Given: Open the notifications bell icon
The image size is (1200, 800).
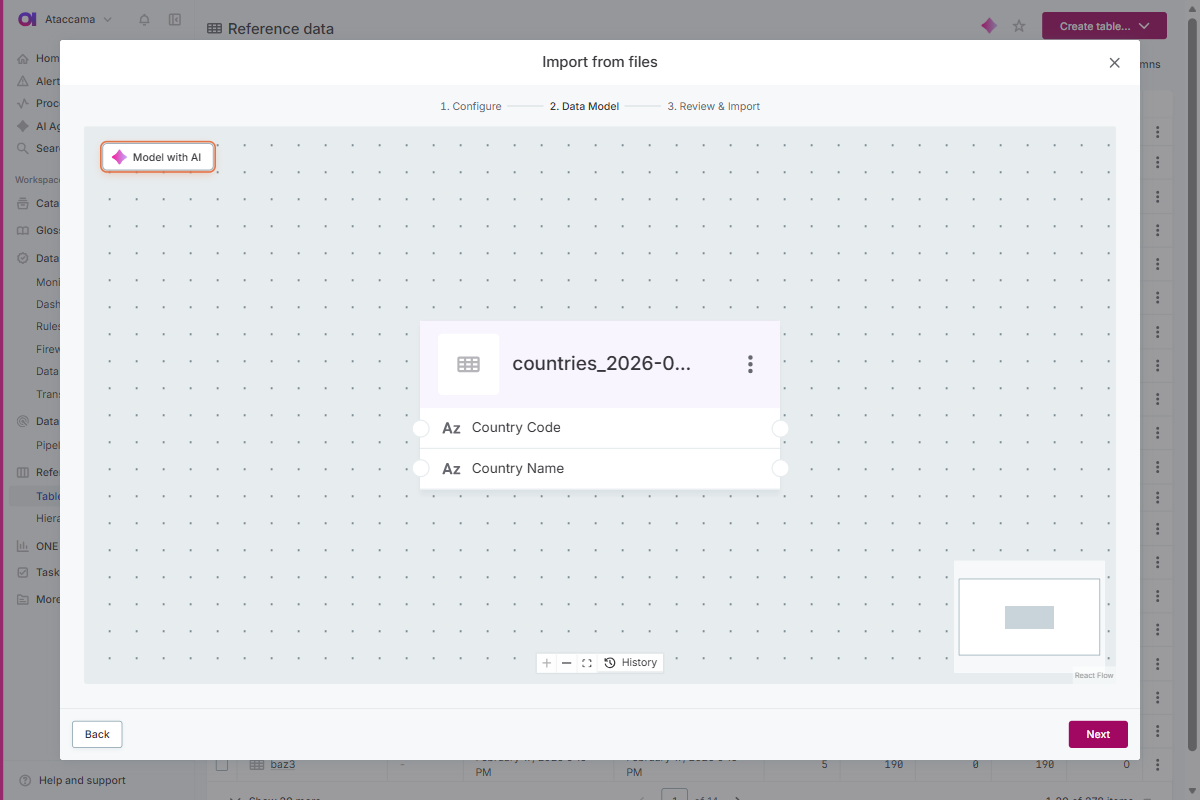Looking at the screenshot, I should (143, 19).
